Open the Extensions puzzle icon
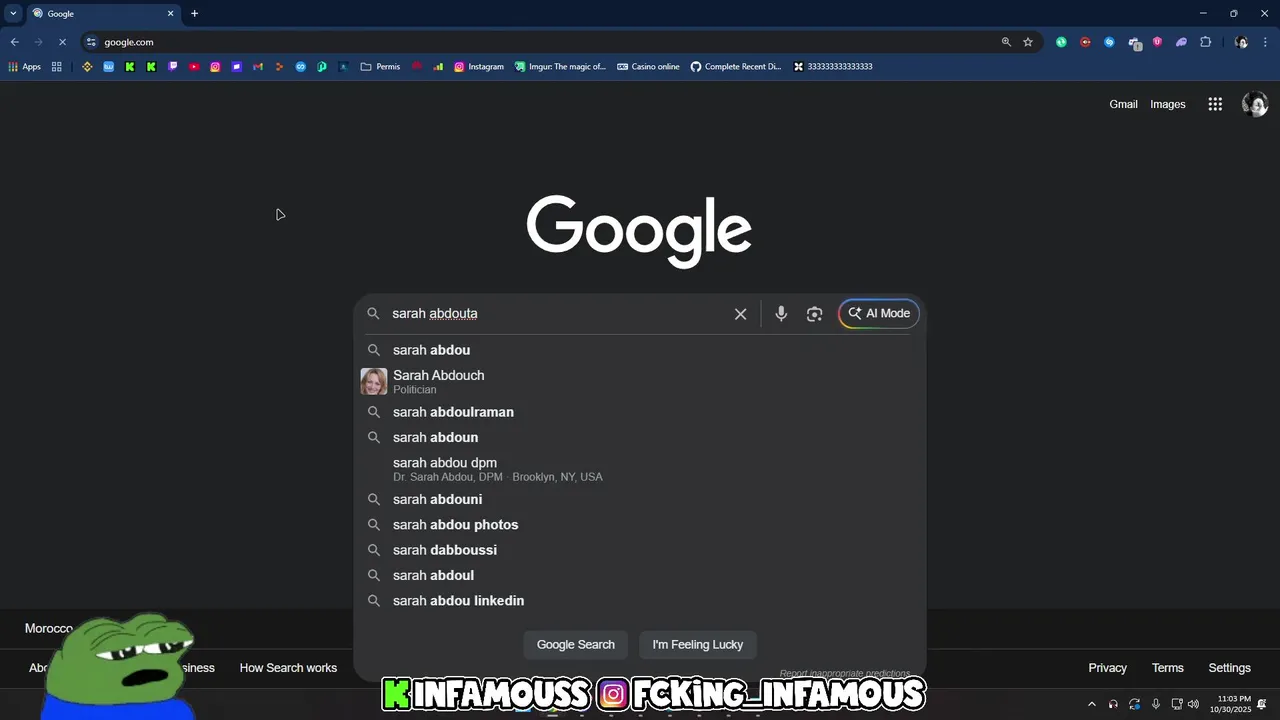Screen dimensions: 1280x720 coord(1205,42)
